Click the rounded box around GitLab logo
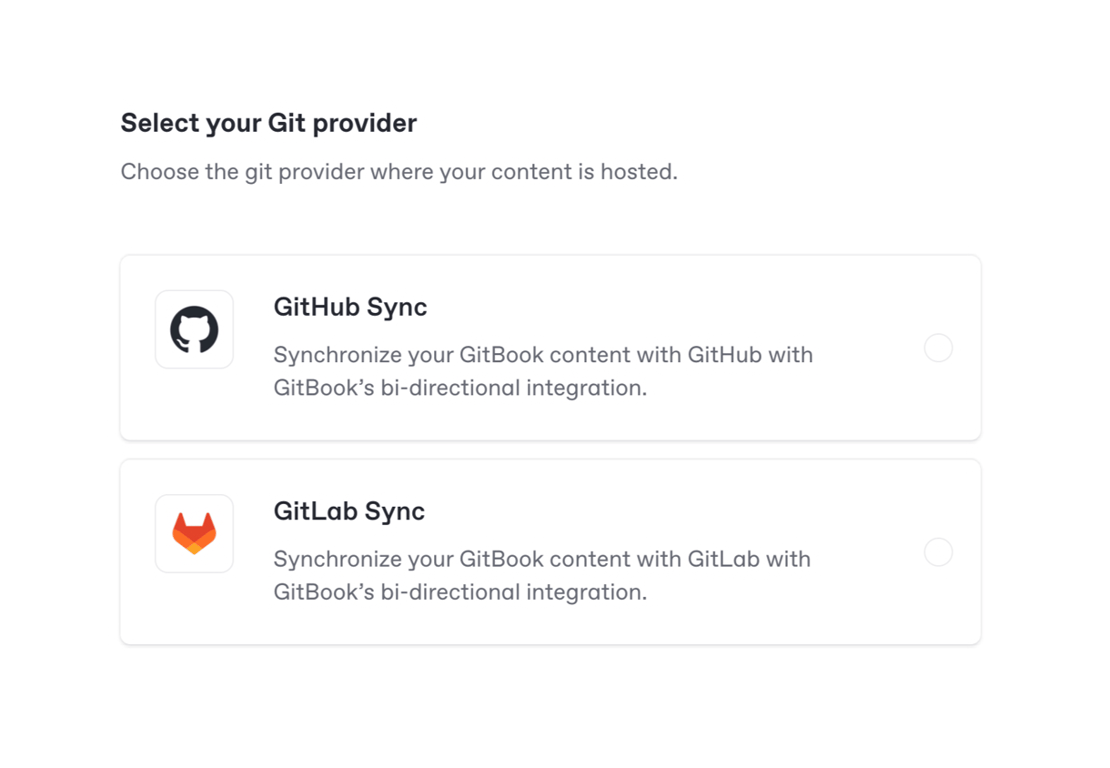Image resolution: width=1110 pixels, height=768 pixels. pos(166,506)
